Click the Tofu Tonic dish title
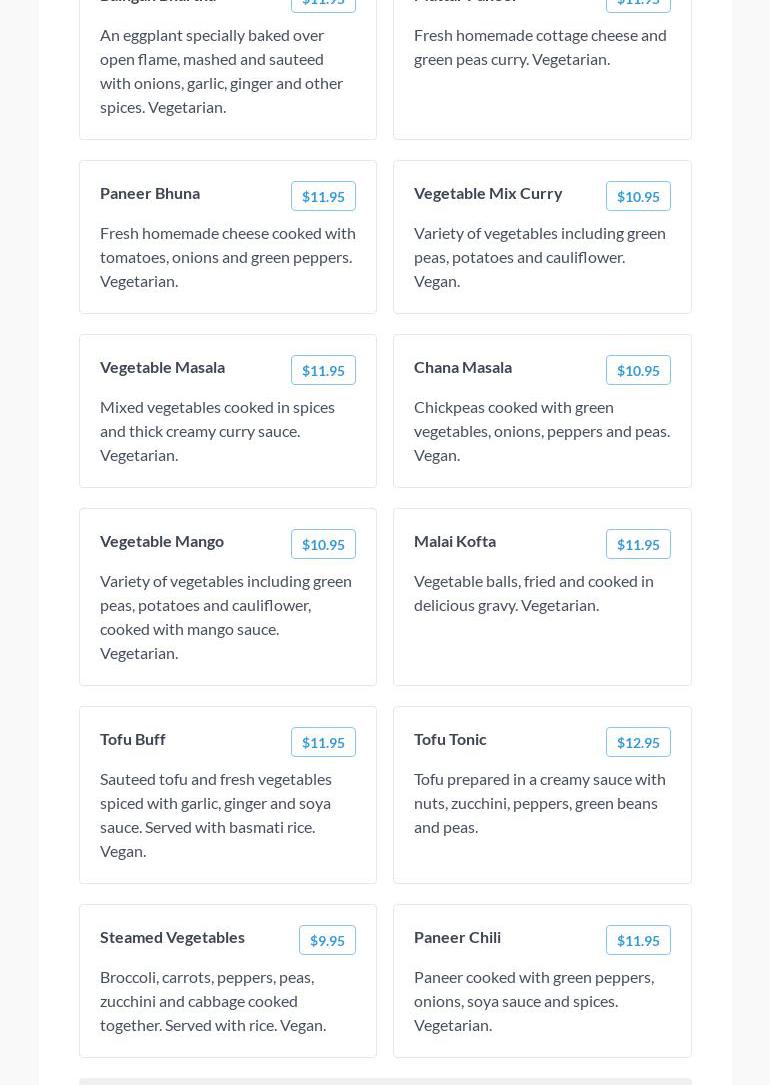The width and height of the screenshot is (770, 1085). pyautogui.click(x=450, y=739)
